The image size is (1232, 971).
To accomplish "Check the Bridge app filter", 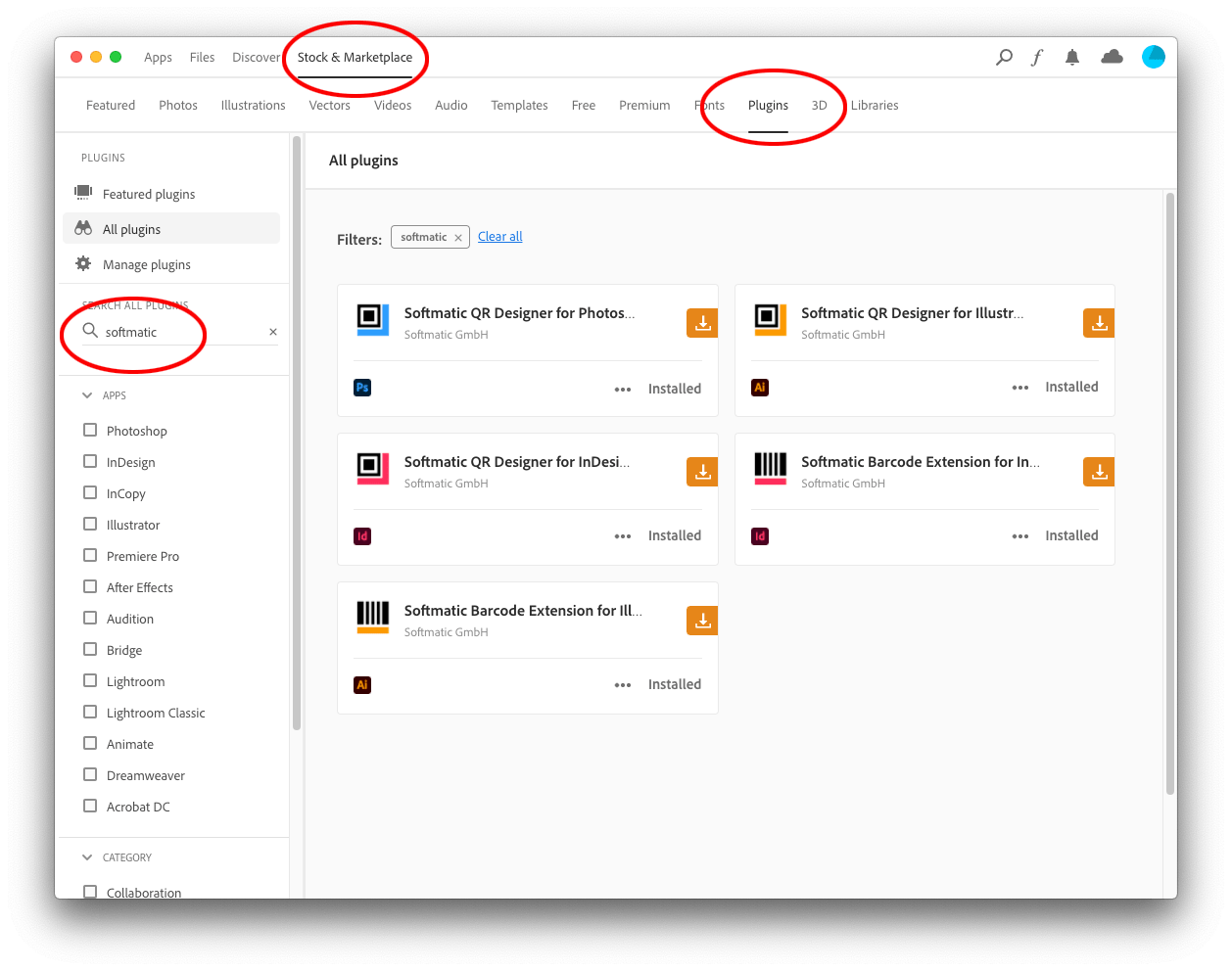I will tap(90, 649).
